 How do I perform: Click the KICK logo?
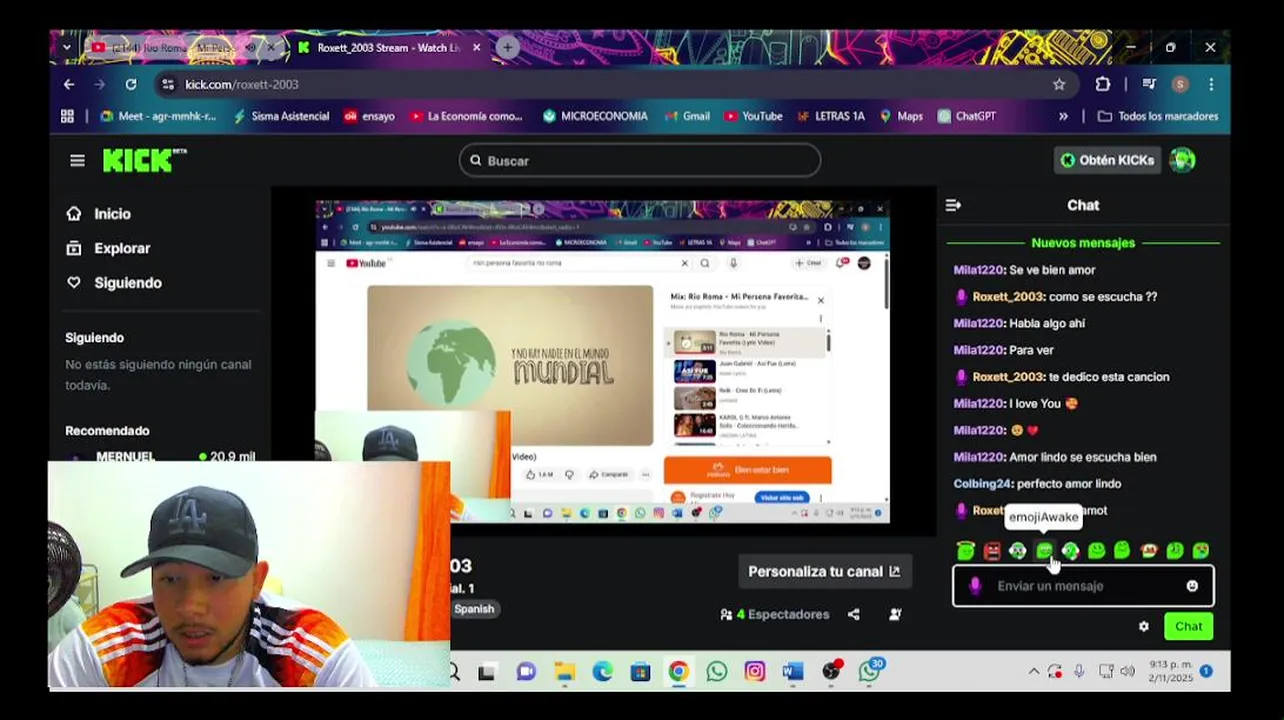[144, 160]
